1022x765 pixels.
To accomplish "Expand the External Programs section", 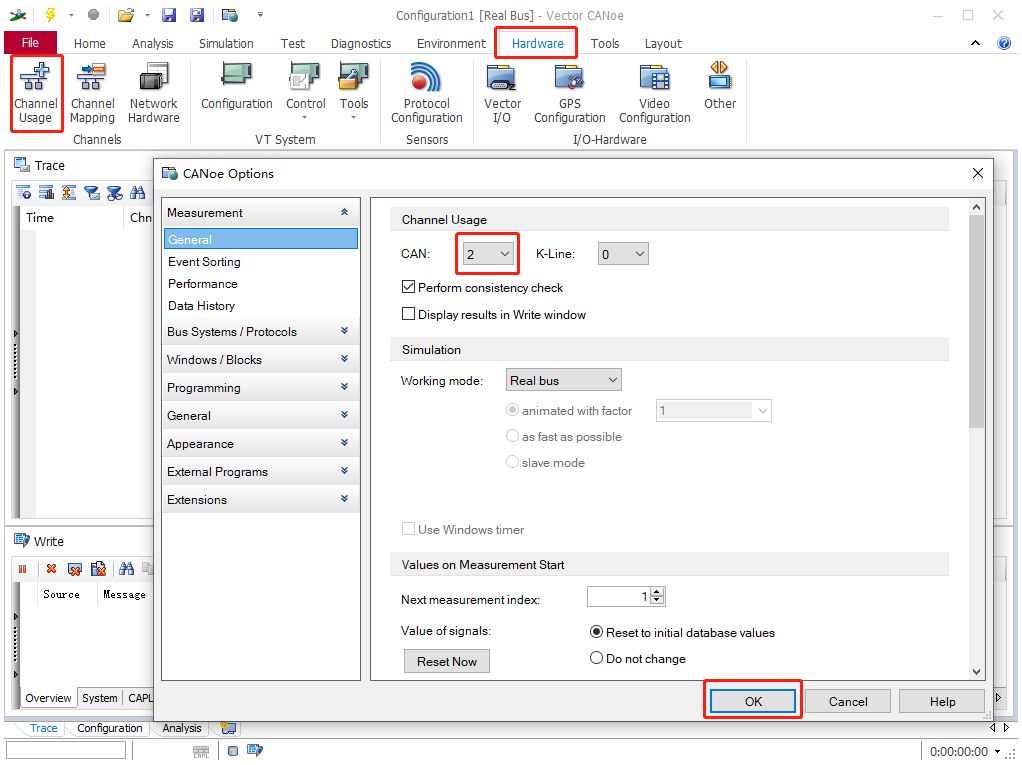I will coord(344,471).
